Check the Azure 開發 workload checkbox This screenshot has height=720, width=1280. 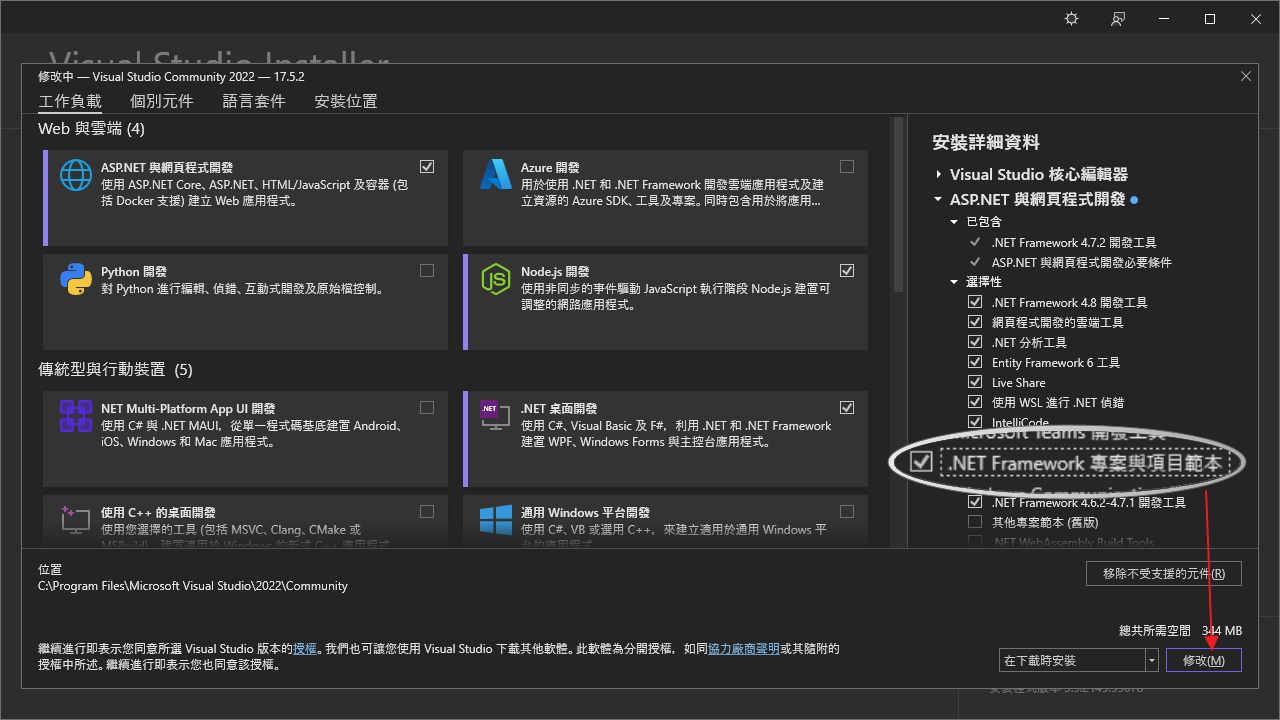click(x=847, y=166)
